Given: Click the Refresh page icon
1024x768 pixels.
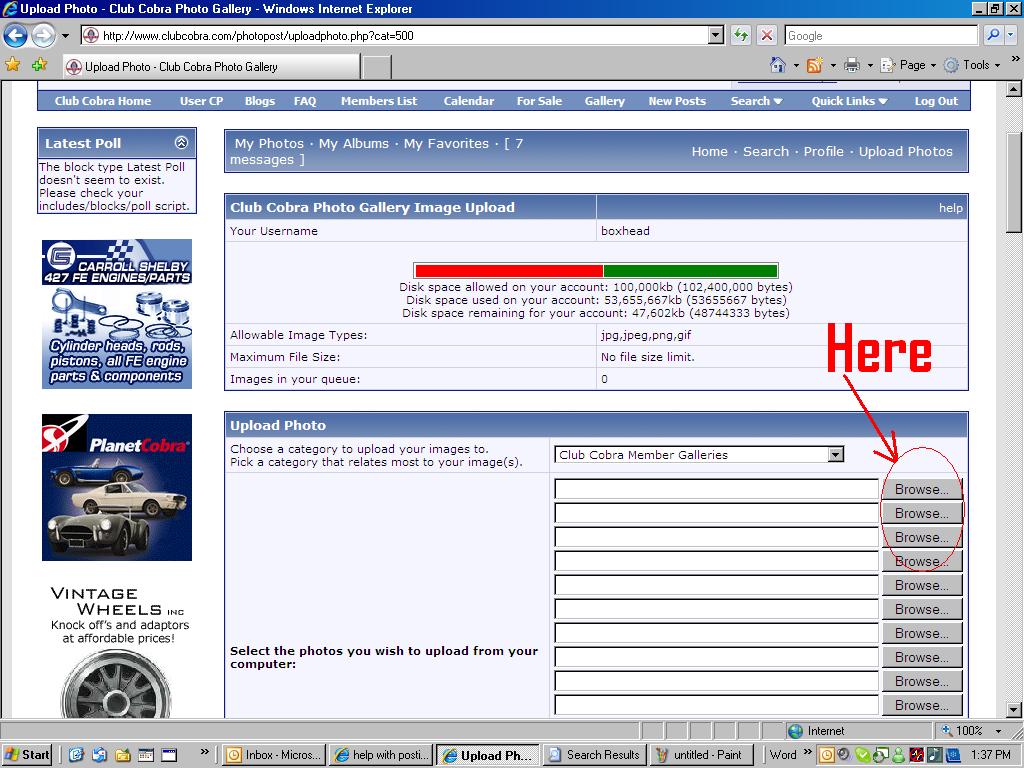Looking at the screenshot, I should [740, 36].
